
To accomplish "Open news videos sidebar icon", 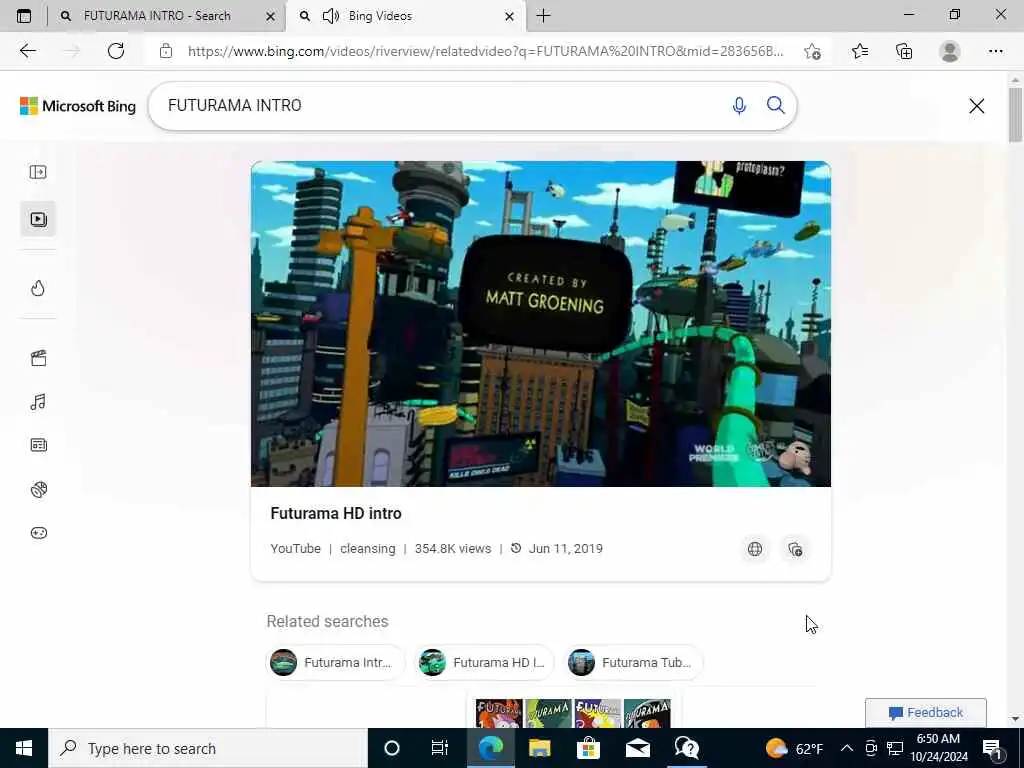I will pos(38,445).
